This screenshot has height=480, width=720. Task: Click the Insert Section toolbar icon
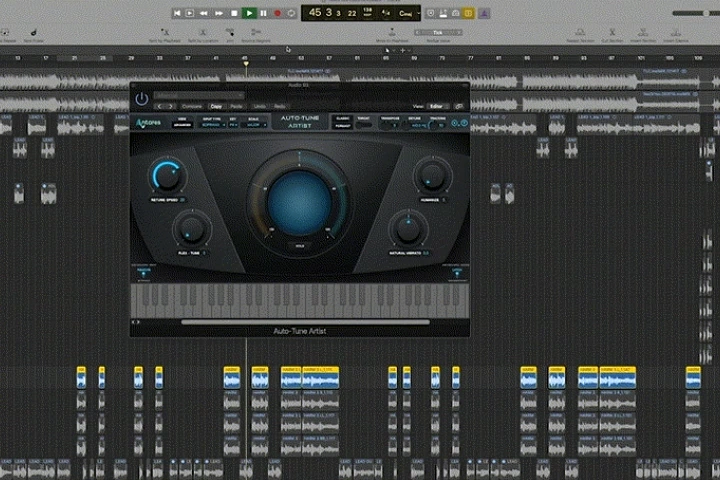tap(643, 33)
